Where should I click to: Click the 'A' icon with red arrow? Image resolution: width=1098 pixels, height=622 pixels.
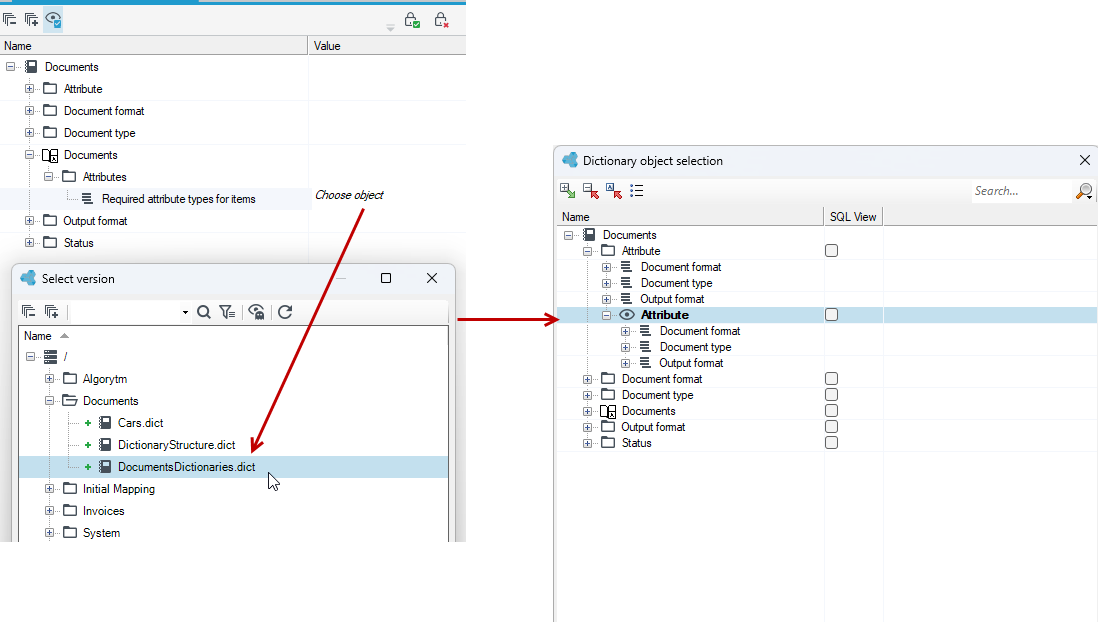click(613, 191)
